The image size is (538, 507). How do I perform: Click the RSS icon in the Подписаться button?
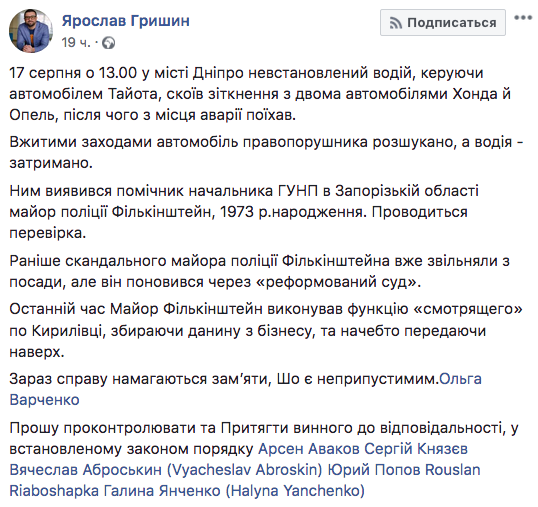click(396, 23)
